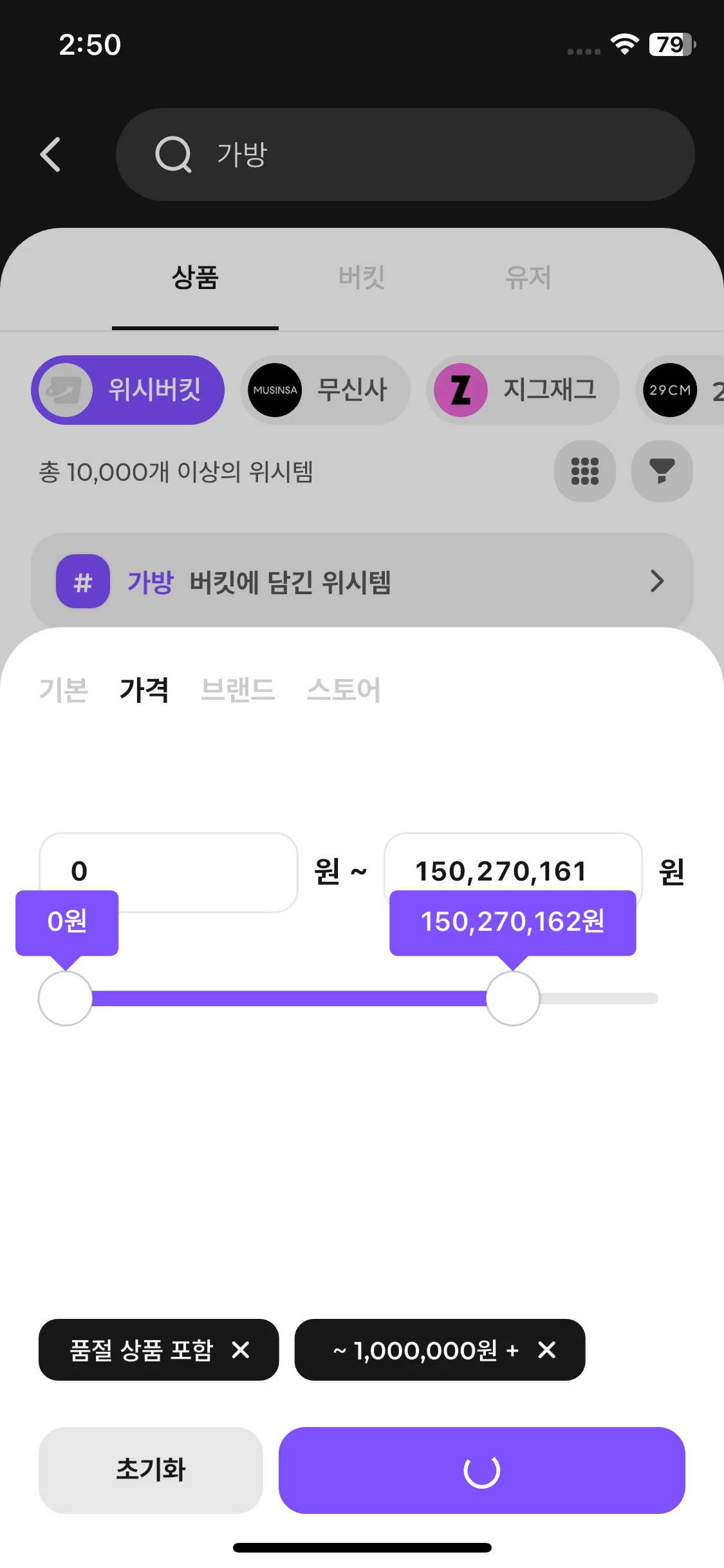724x1568 pixels.
Task: Tap the purple hashtag icon
Action: coord(83,581)
